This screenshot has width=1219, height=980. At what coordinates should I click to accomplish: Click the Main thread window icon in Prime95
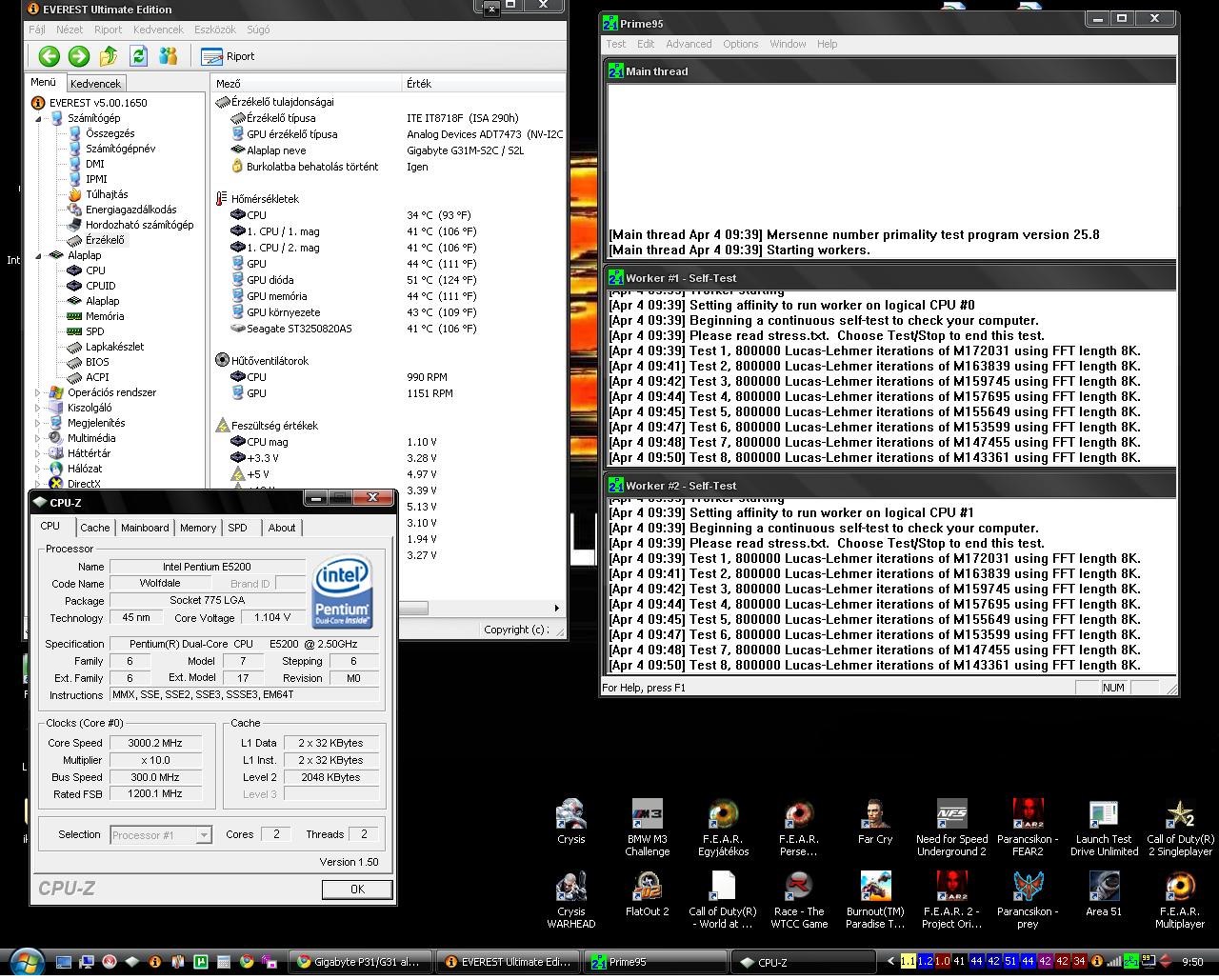tap(615, 70)
